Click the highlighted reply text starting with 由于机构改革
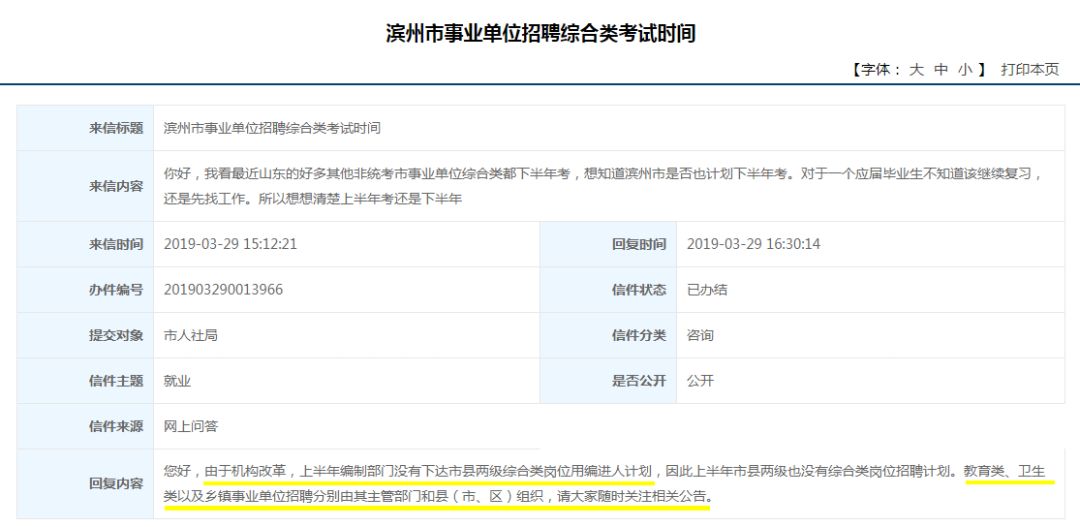The height and width of the screenshot is (527, 1080). click(x=428, y=471)
